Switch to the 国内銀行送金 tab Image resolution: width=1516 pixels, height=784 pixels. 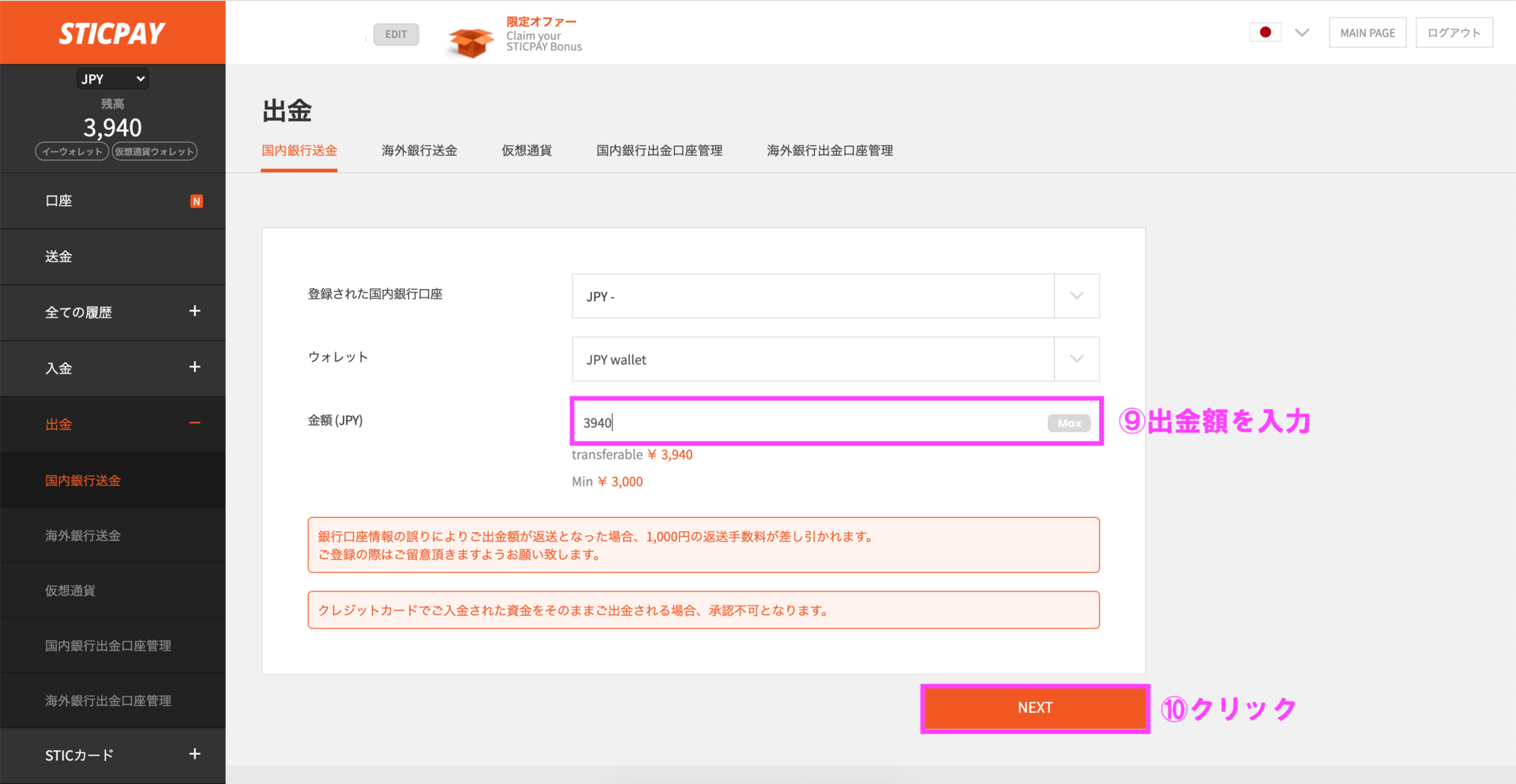[x=299, y=150]
